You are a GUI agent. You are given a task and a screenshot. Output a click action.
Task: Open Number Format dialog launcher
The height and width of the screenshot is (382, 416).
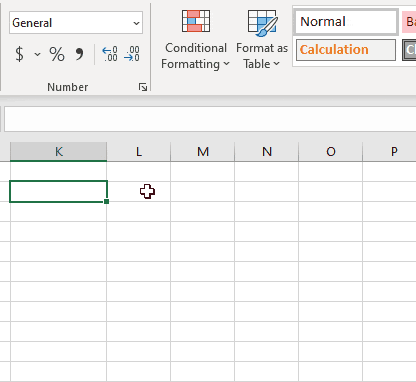(143, 87)
